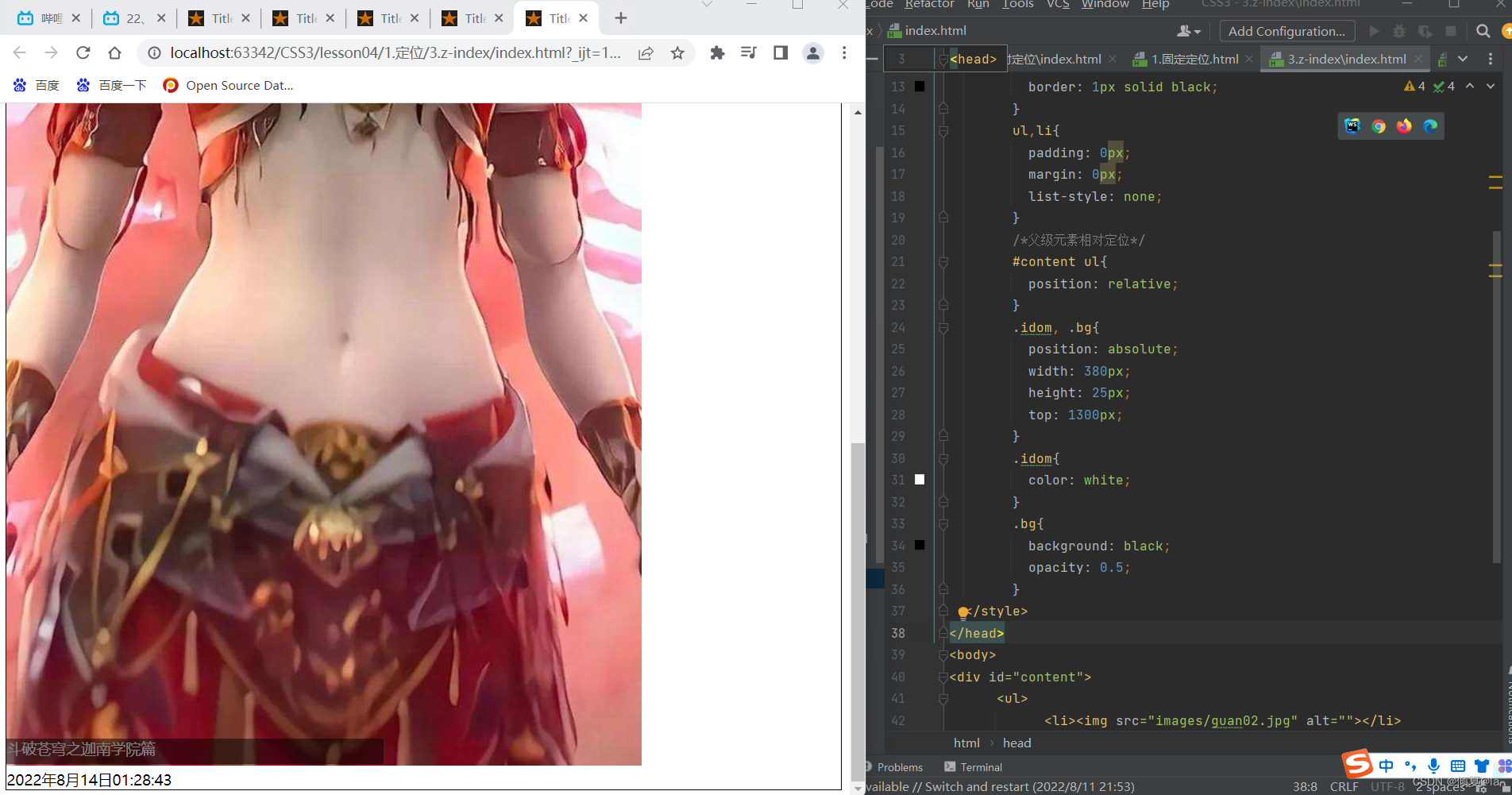Collapse .idom rule fold on line 30
The image size is (1512, 795).
tap(943, 458)
